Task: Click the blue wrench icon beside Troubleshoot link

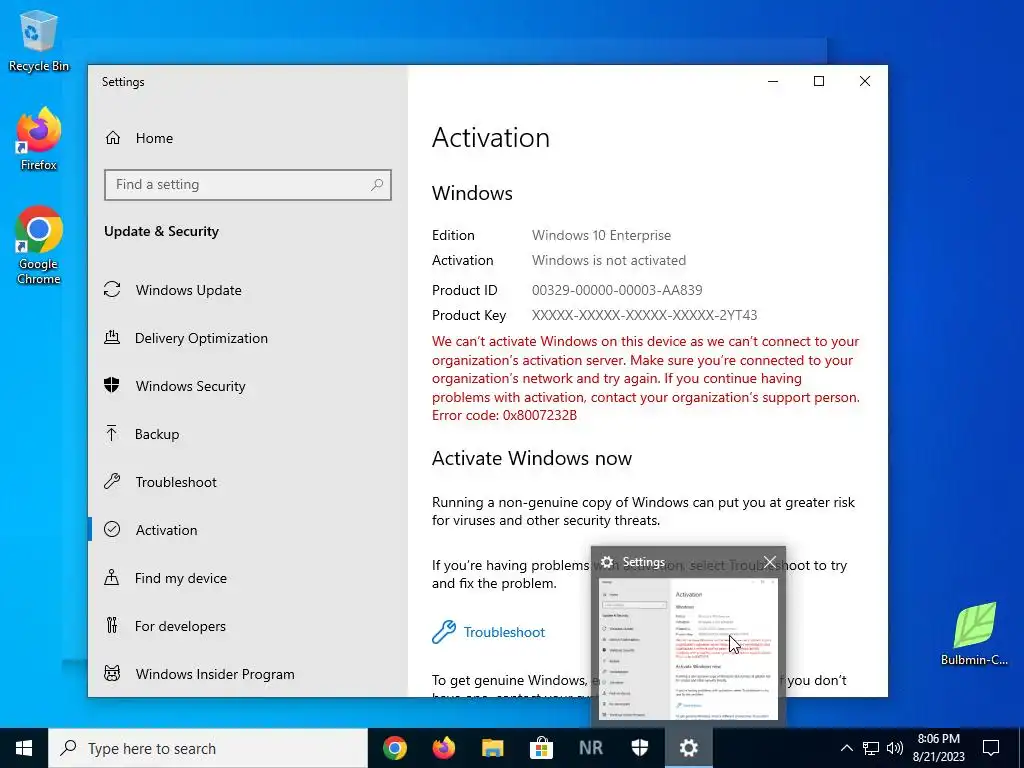Action: tap(444, 632)
